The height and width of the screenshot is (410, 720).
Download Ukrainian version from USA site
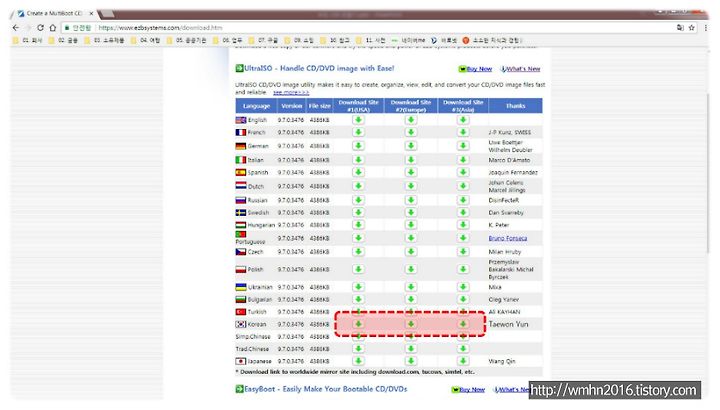coord(358,287)
